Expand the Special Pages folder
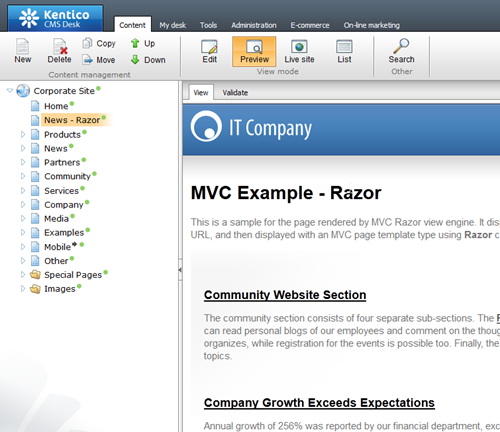Image resolution: width=500 pixels, height=432 pixels. click(x=23, y=275)
